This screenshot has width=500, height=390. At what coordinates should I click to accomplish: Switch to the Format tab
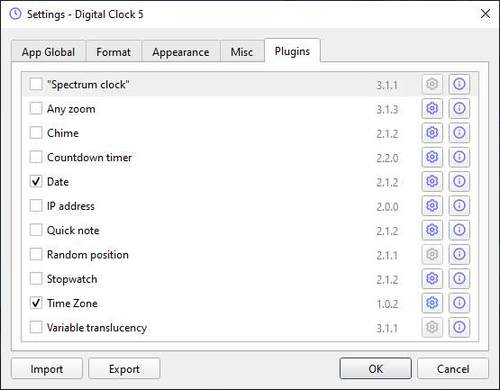click(x=113, y=52)
